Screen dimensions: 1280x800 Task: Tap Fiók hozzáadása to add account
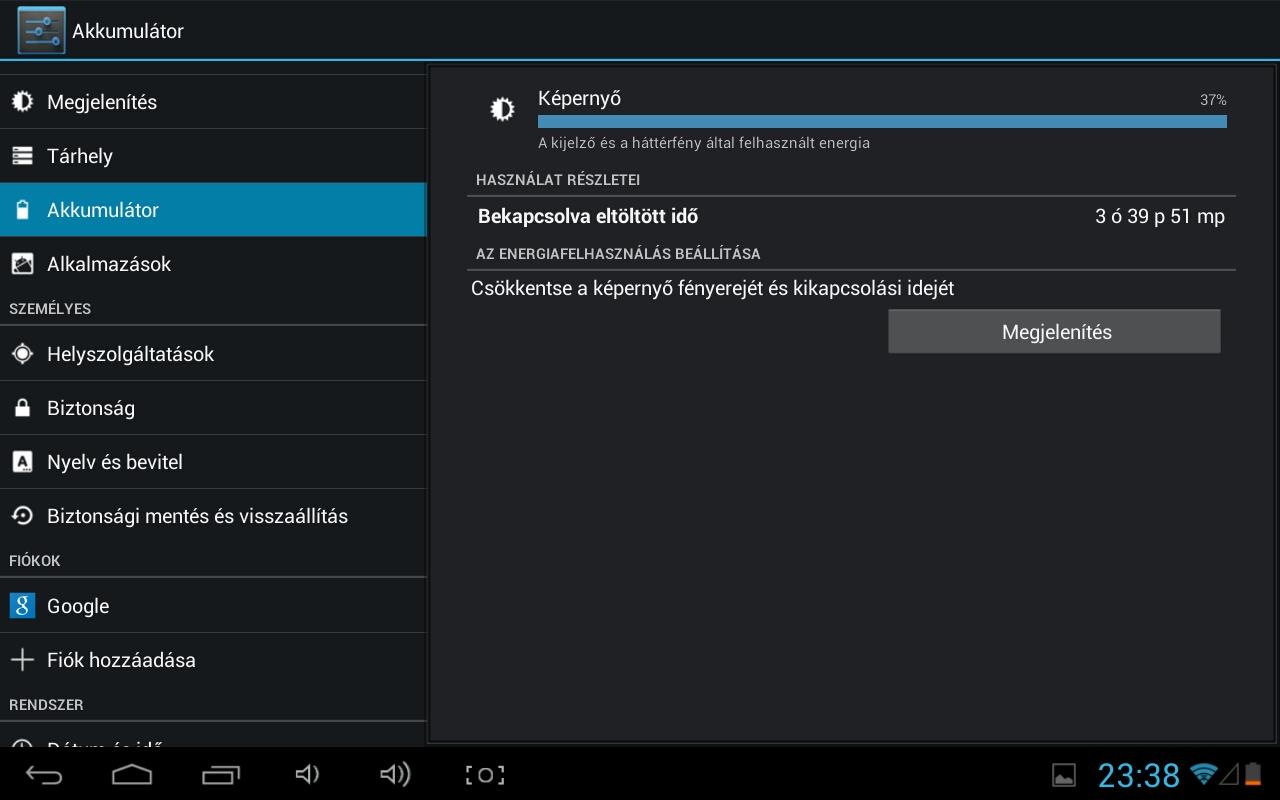(121, 660)
